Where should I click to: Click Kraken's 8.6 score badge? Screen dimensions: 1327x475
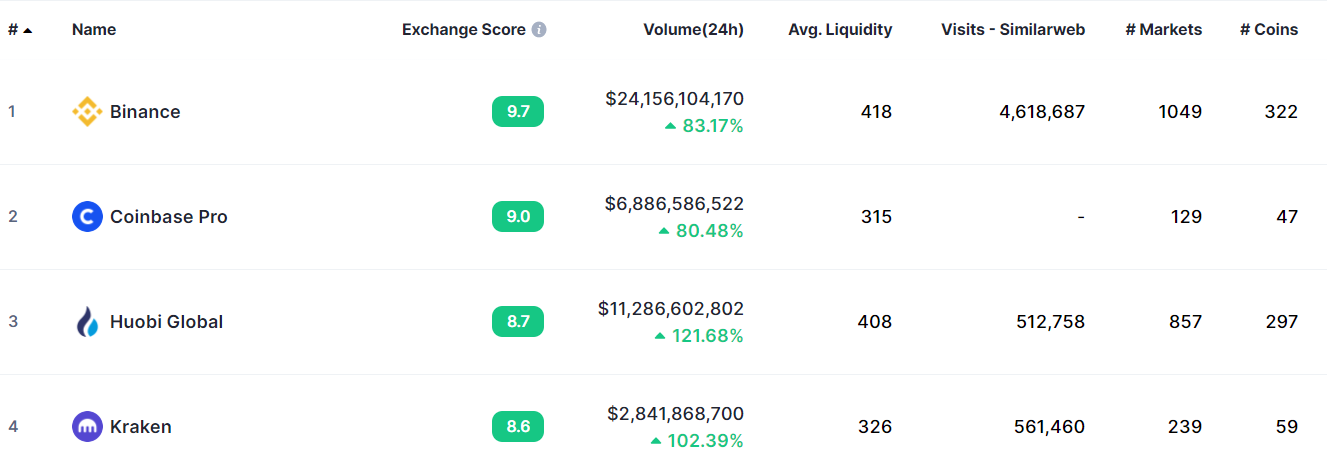click(x=518, y=427)
